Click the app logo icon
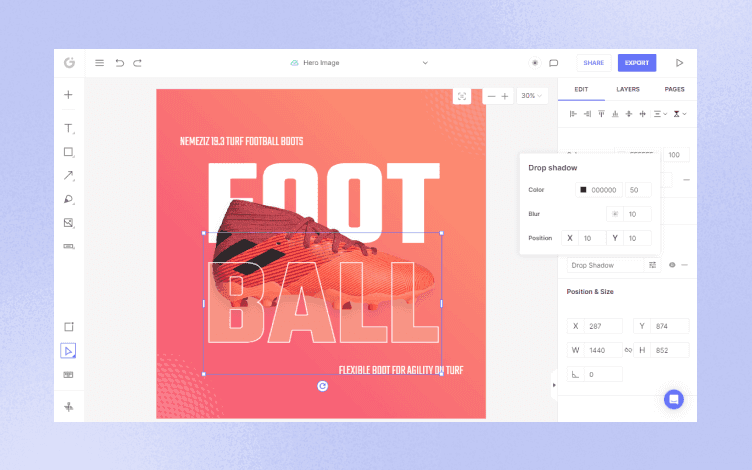 point(70,63)
